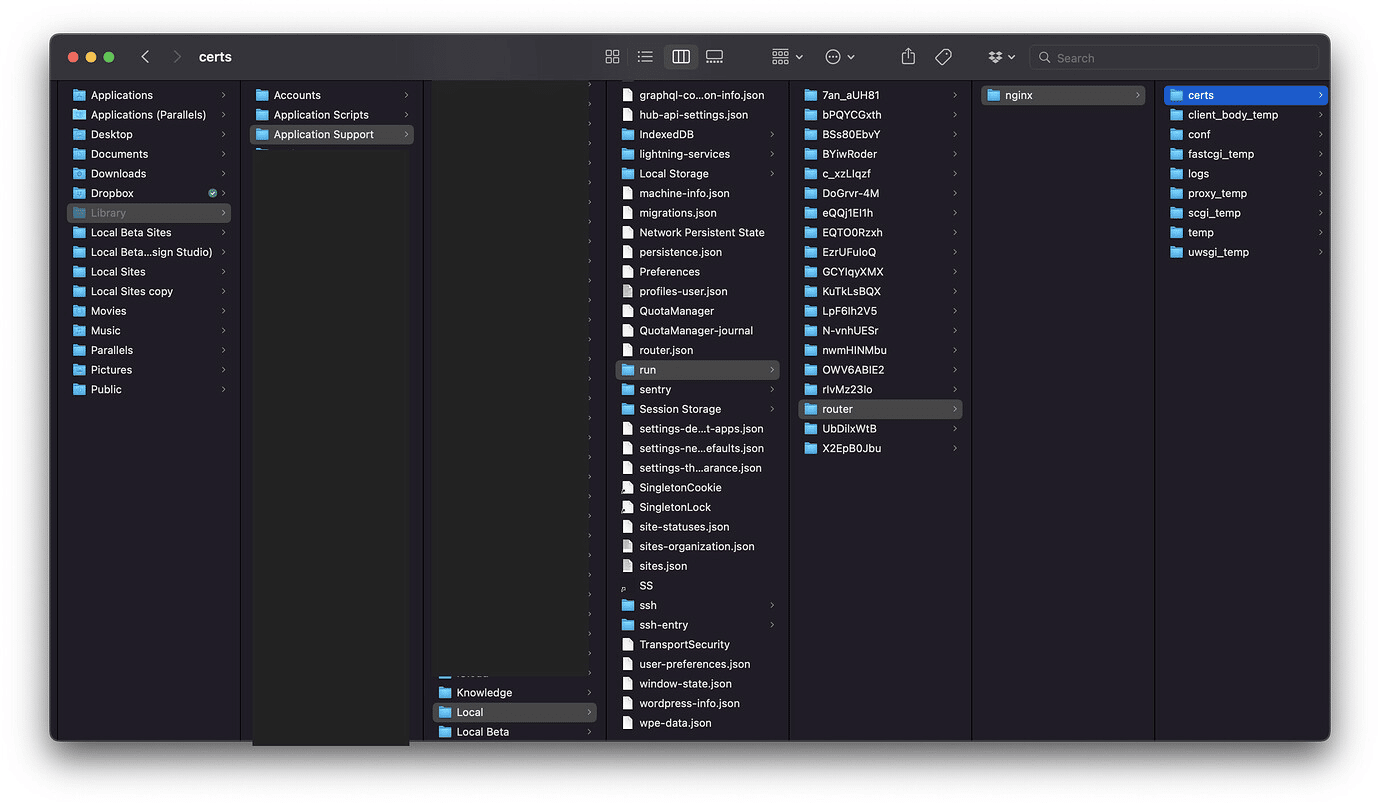Go back with the toolbar back arrow
The image size is (1380, 806).
(145, 57)
